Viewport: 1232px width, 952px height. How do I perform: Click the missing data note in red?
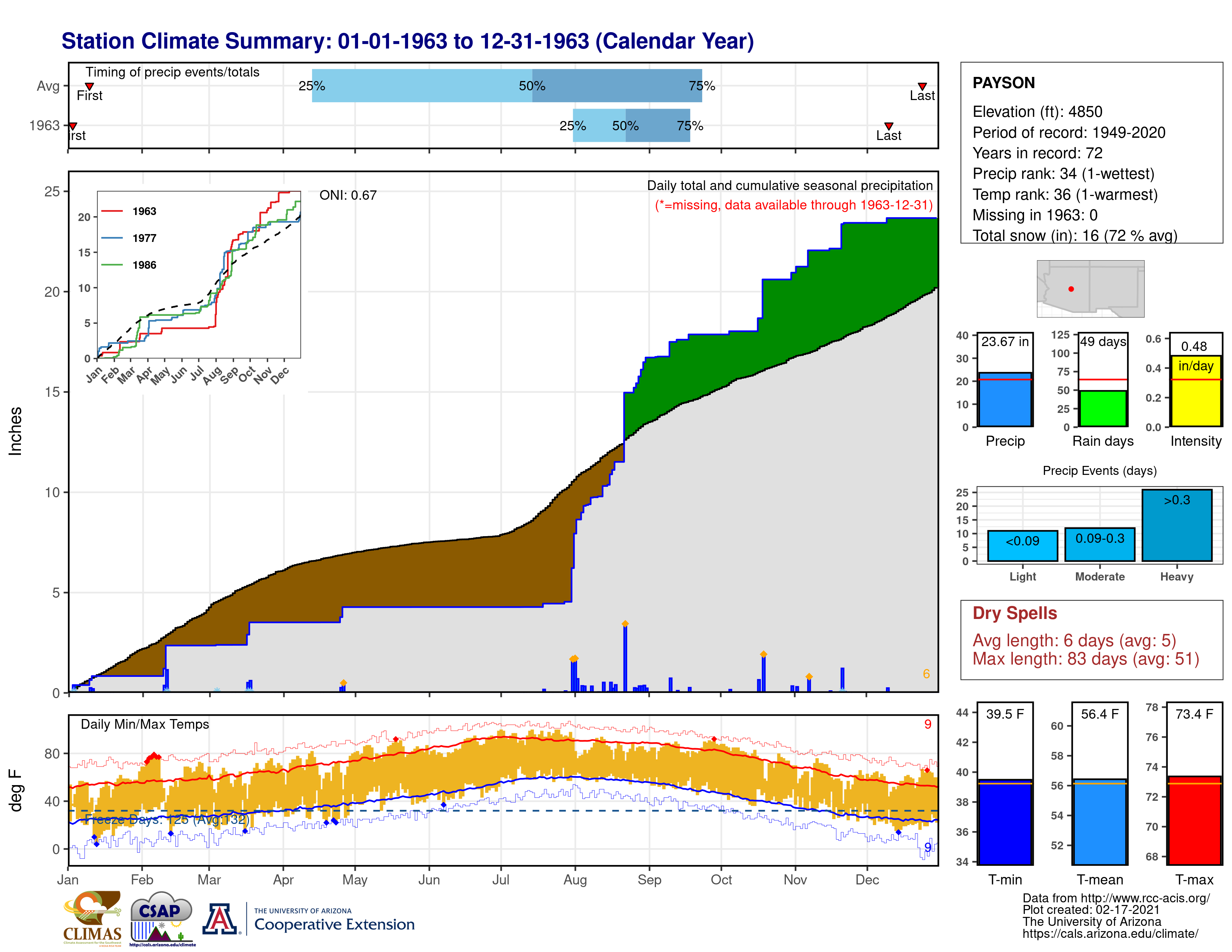[793, 205]
